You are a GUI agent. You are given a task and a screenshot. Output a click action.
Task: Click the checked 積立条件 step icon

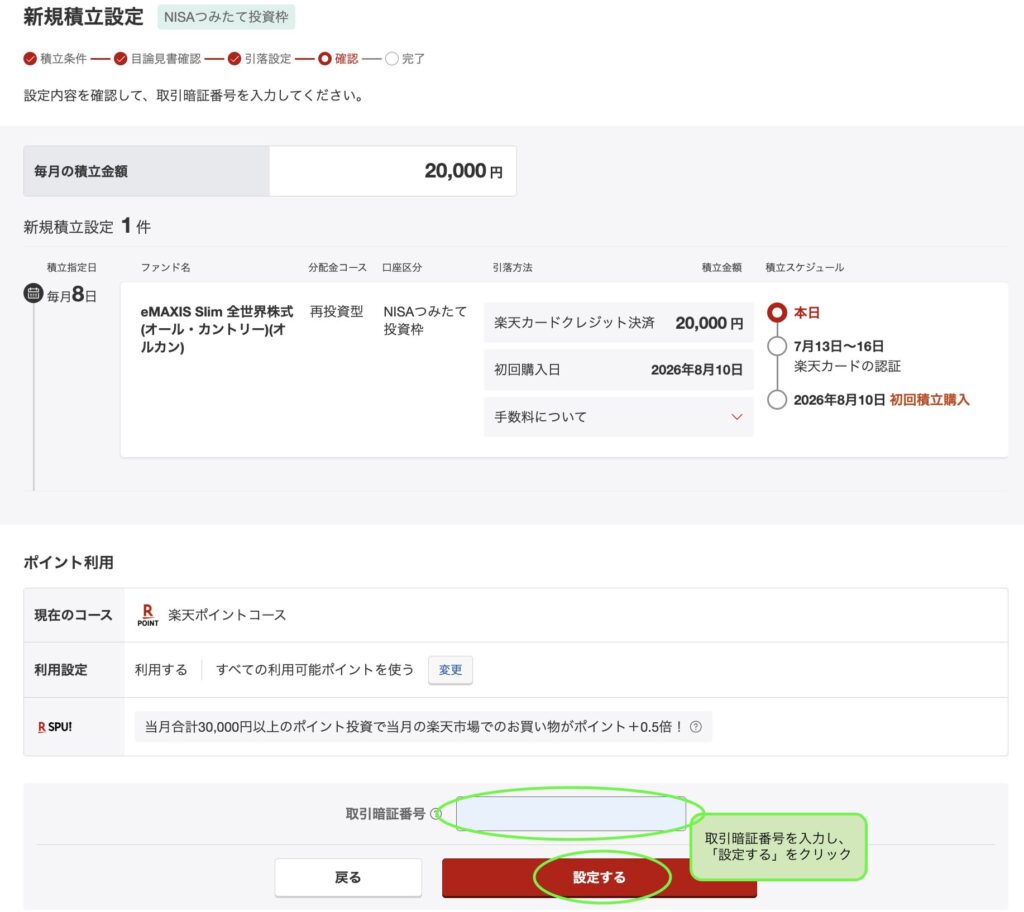[30, 59]
